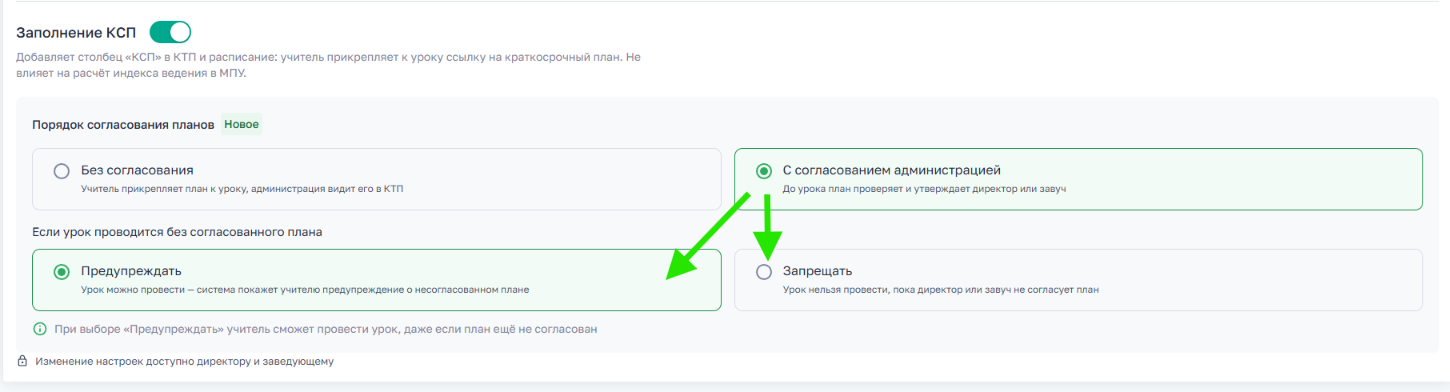Select the «Запрещать» radio button
The image size is (1450, 392).
[764, 271]
